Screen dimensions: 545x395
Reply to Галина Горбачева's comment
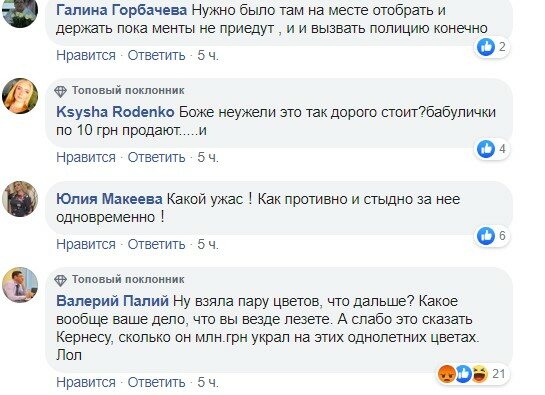pos(156,55)
